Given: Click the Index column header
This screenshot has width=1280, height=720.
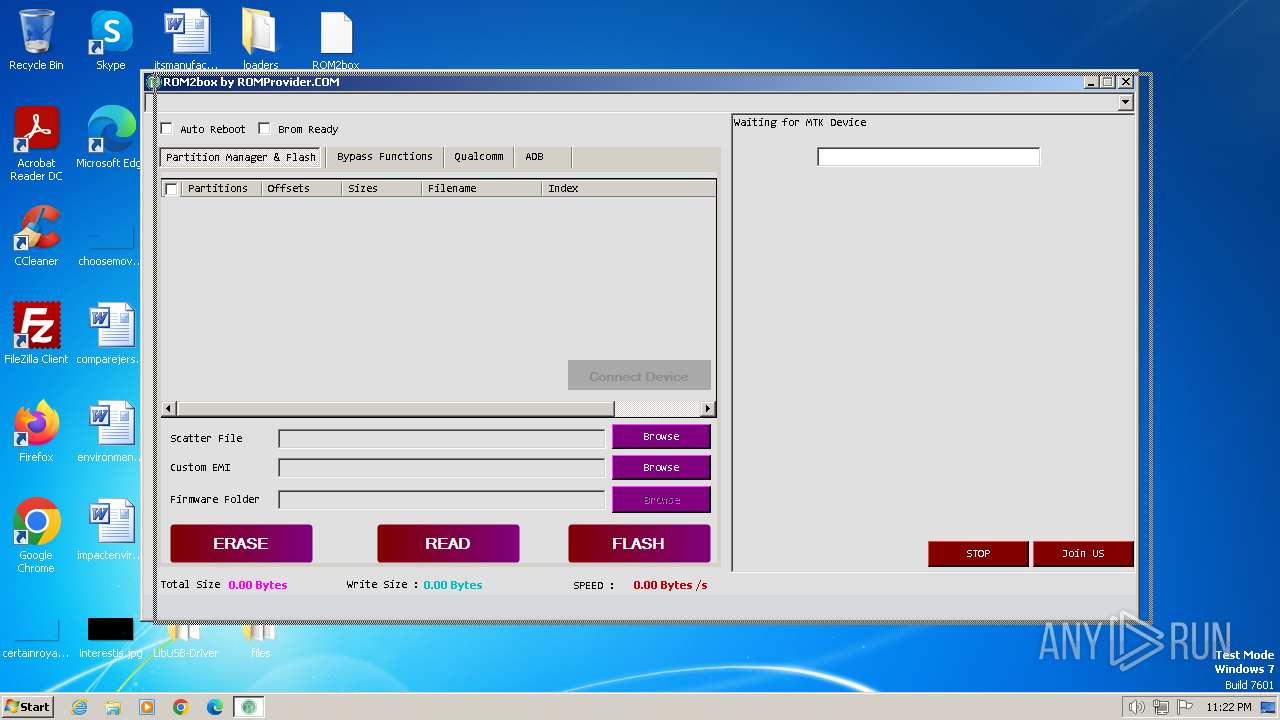Looking at the screenshot, I should tap(628, 188).
